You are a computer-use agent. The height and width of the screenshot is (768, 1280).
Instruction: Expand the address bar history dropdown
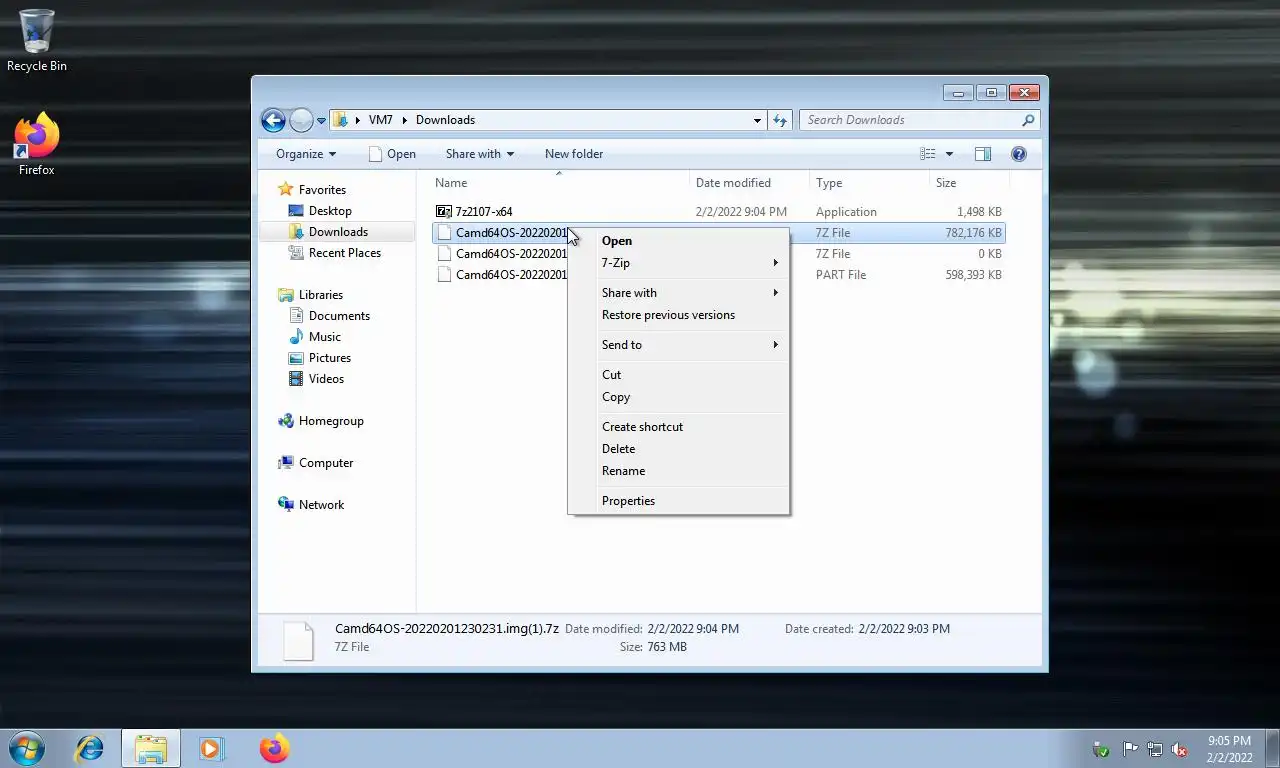(x=757, y=120)
